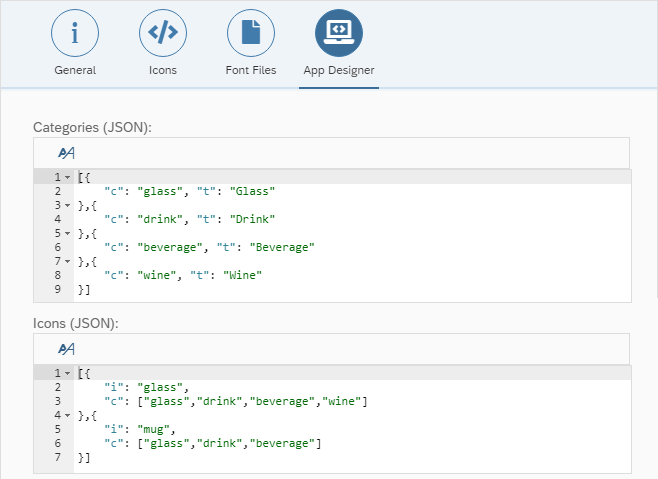Select the App Designer tab label
The width and height of the screenshot is (658, 479).
(x=339, y=70)
